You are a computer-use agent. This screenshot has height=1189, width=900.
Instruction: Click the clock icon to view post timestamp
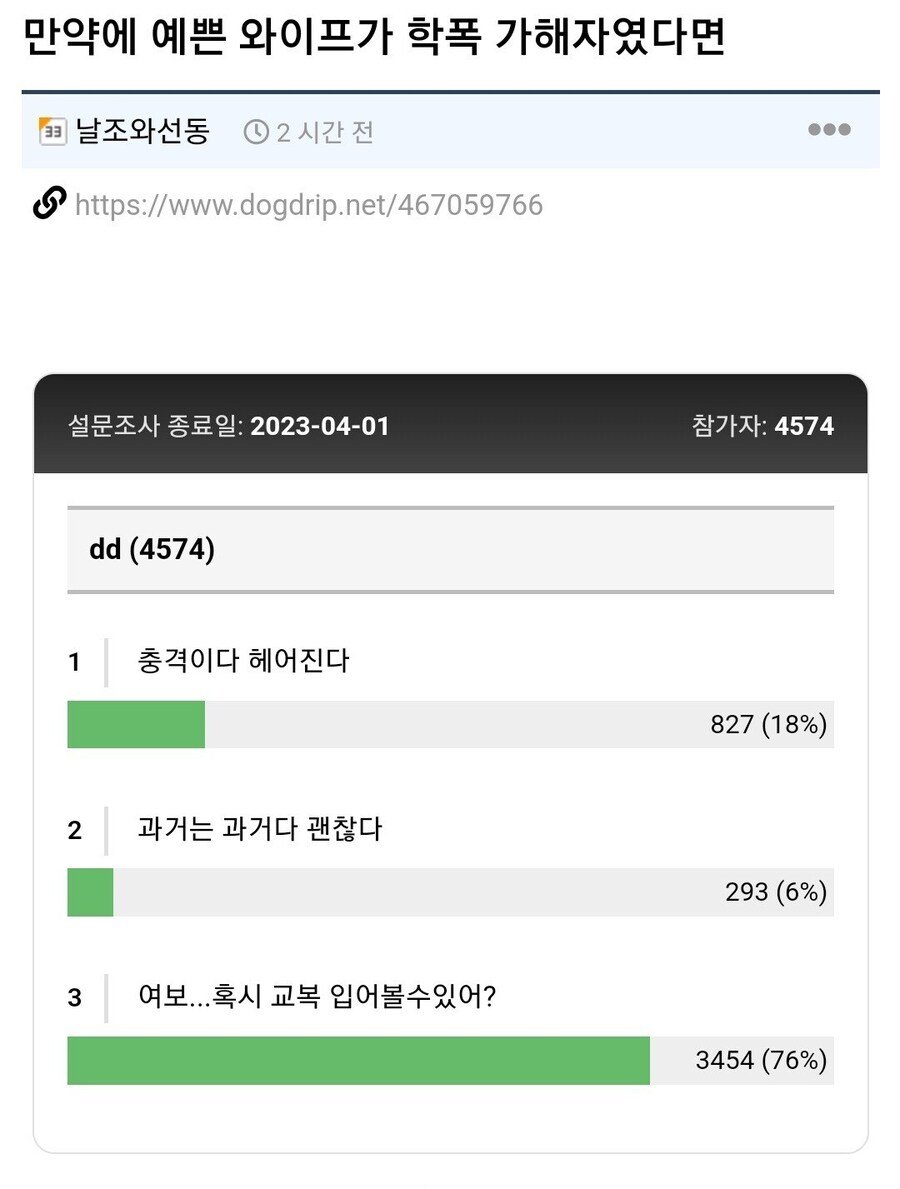click(x=258, y=129)
